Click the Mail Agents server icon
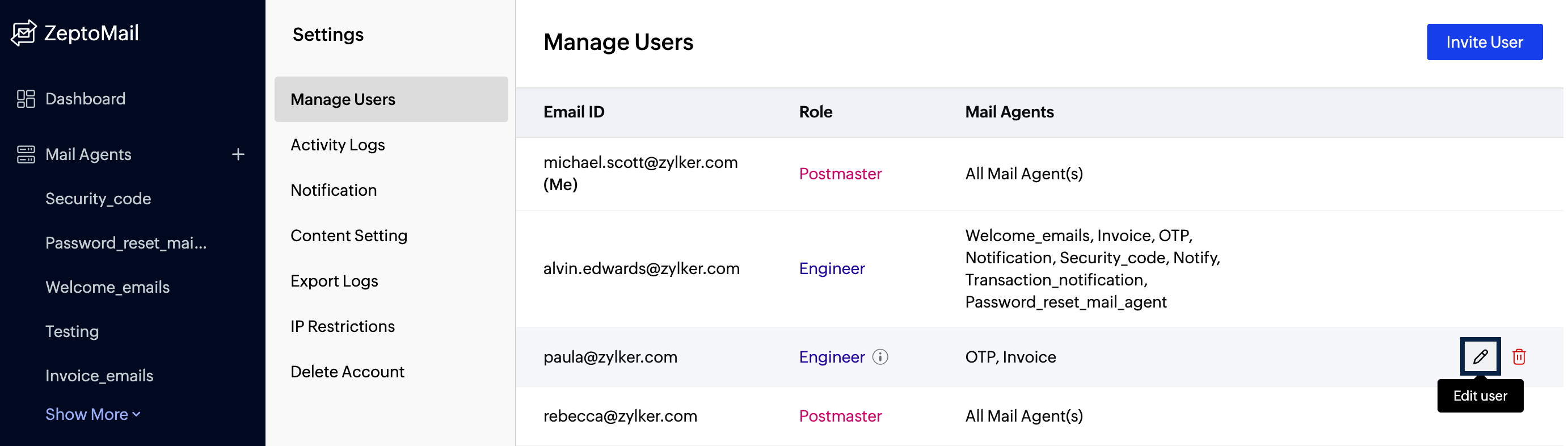This screenshot has height=446, width=1568. [x=26, y=154]
